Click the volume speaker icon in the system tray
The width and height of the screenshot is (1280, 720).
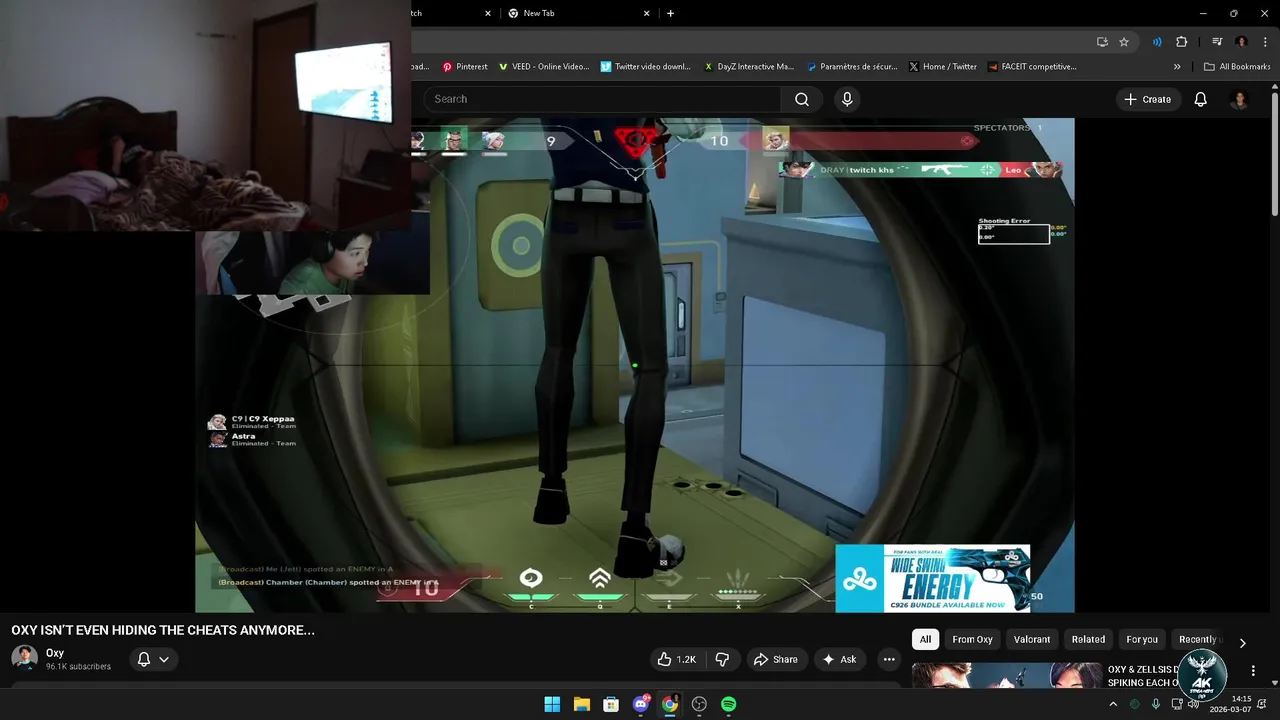coord(1193,704)
